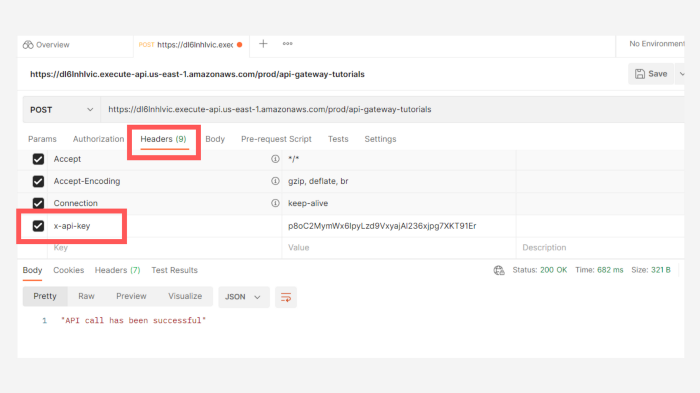Open the Pre-request Script tab

(x=276, y=139)
